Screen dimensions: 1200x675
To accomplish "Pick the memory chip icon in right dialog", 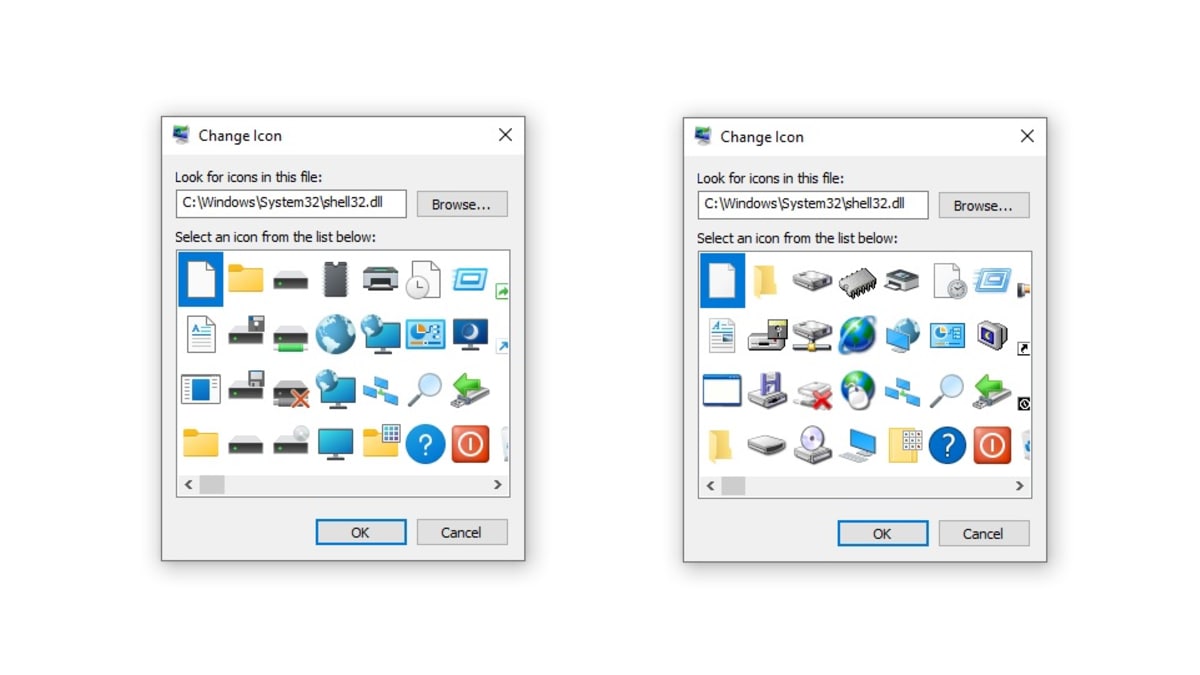I will (x=857, y=281).
